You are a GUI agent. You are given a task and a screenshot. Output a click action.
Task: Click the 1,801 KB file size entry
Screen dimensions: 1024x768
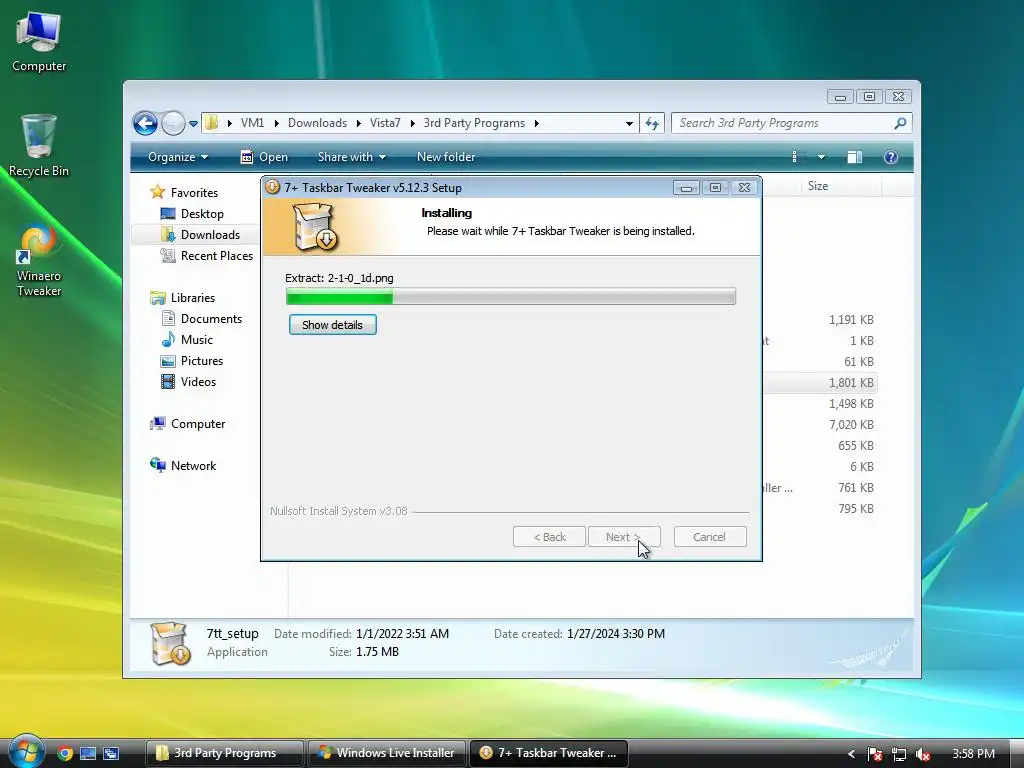pyautogui.click(x=851, y=383)
